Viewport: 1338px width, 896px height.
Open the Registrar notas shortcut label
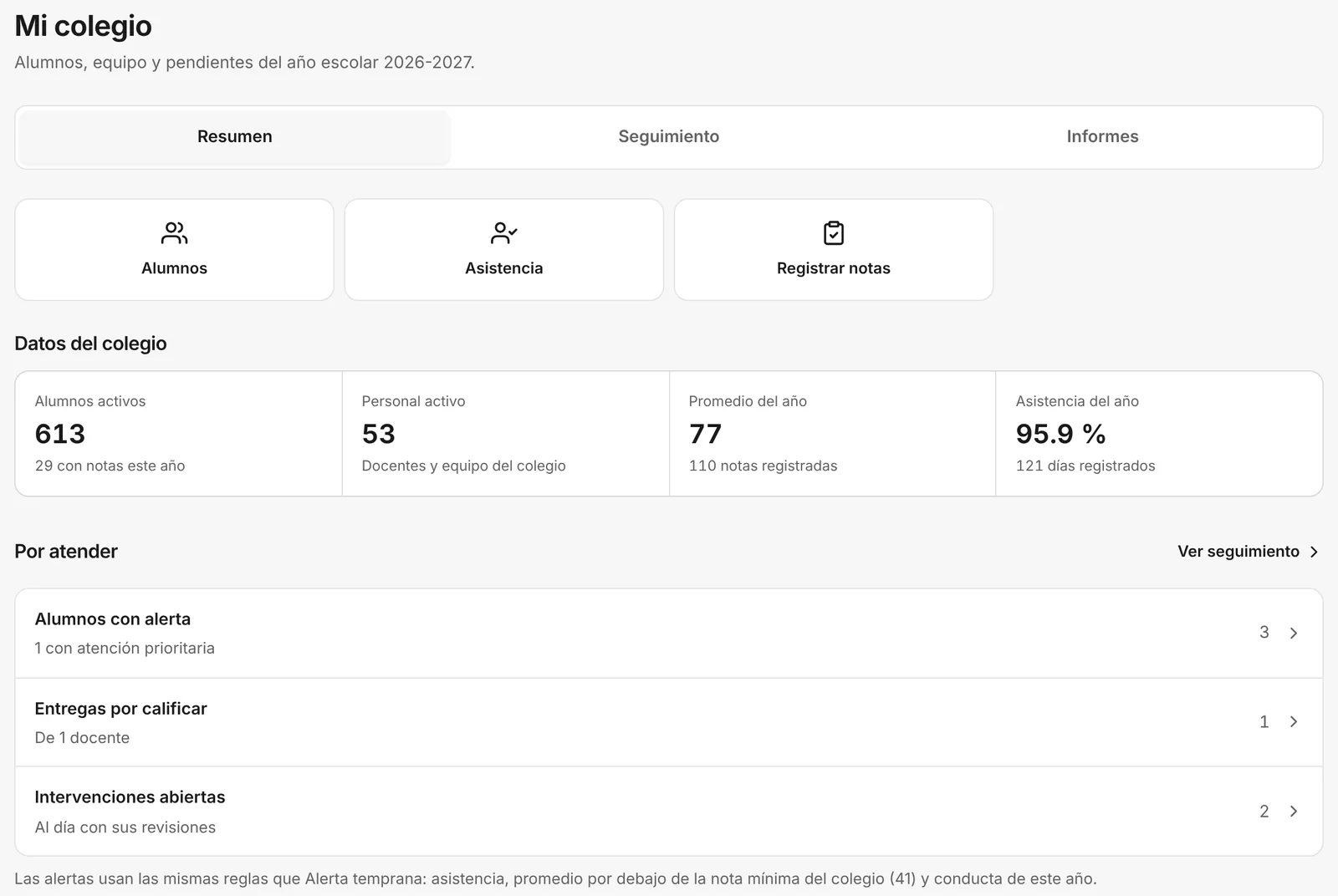coord(834,268)
